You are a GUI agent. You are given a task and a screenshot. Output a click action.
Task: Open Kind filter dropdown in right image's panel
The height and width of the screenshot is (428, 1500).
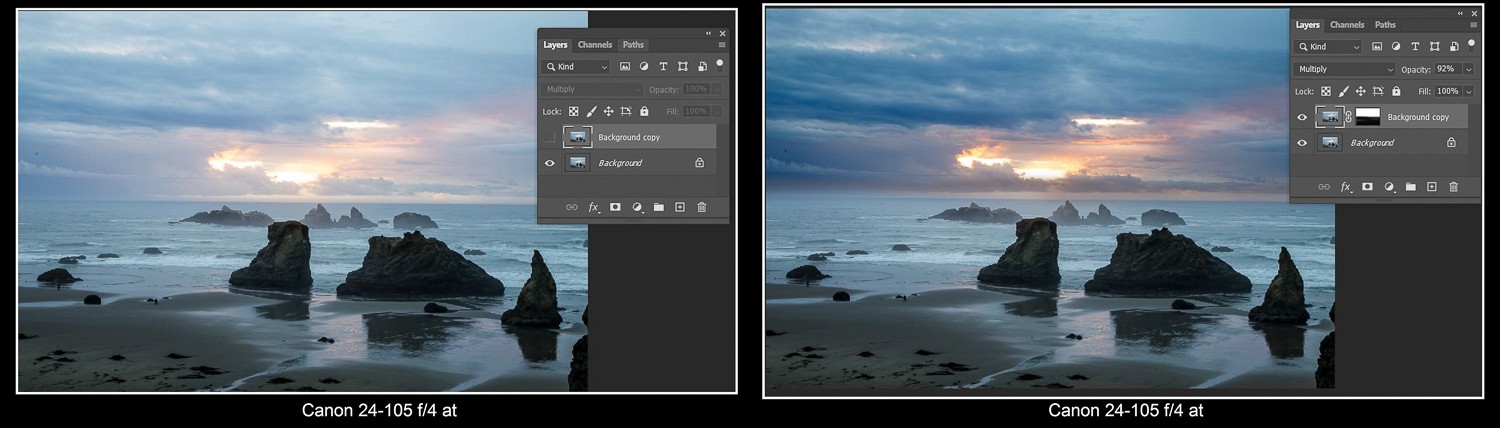[x=1328, y=47]
